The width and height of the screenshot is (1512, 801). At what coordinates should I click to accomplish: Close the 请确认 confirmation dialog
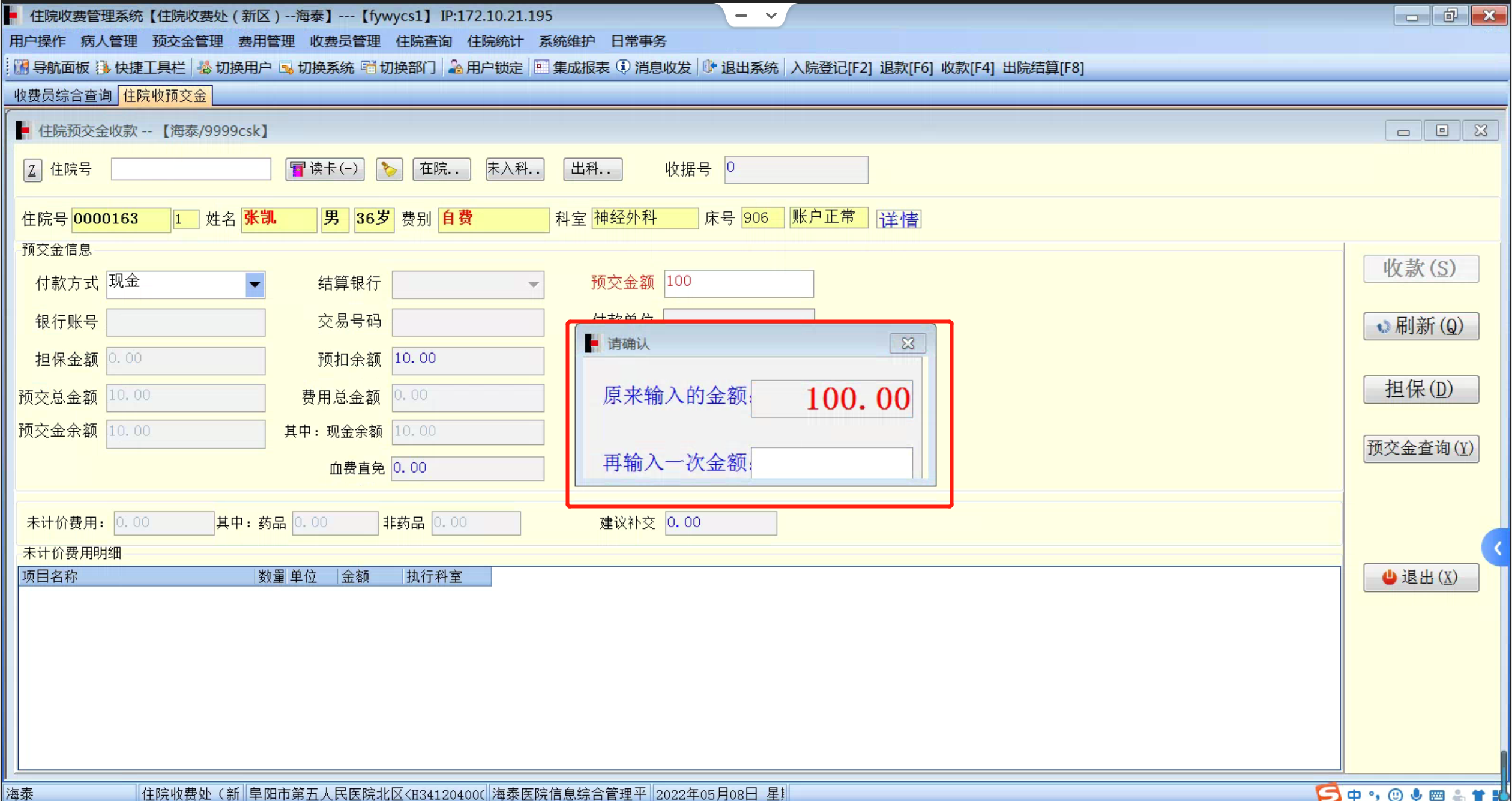tap(907, 343)
